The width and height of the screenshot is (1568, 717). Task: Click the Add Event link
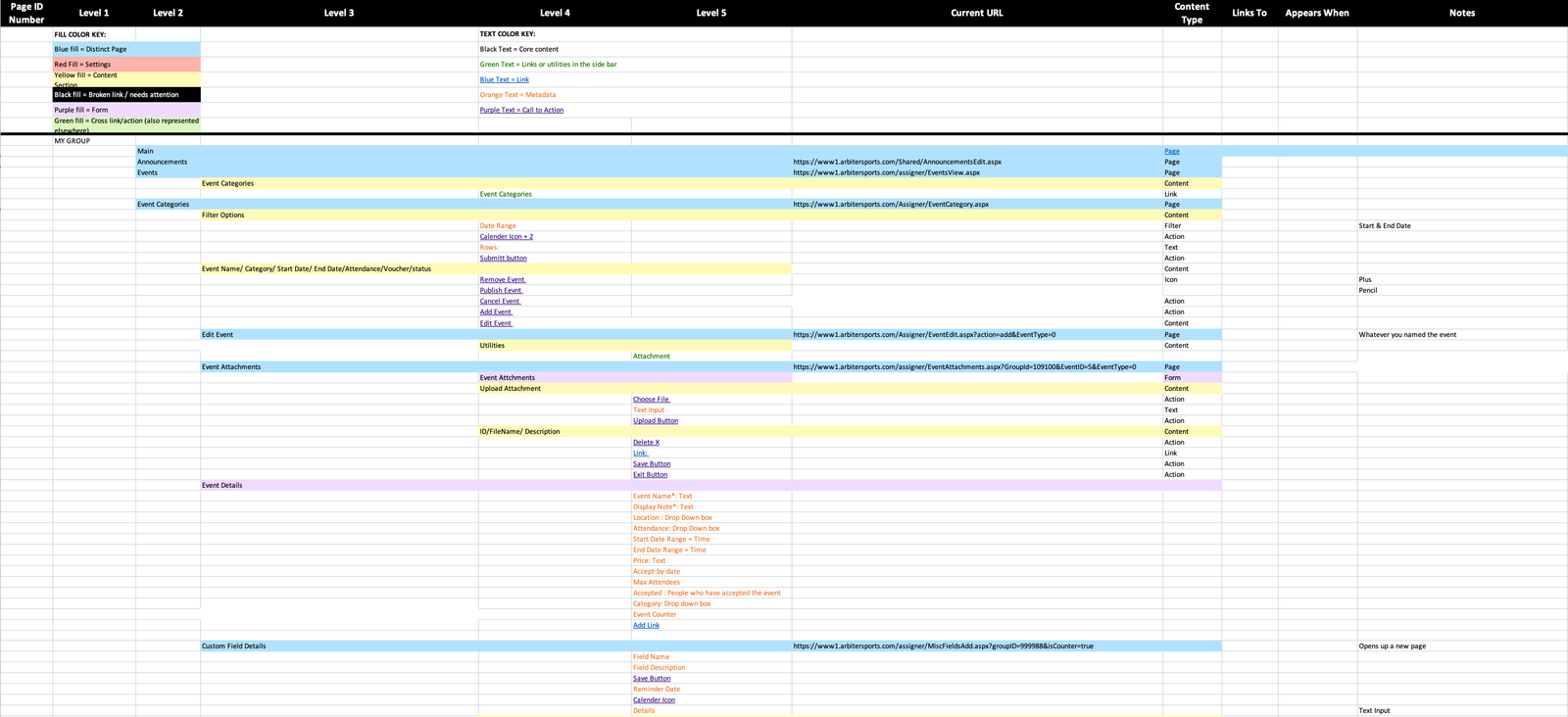click(x=496, y=312)
